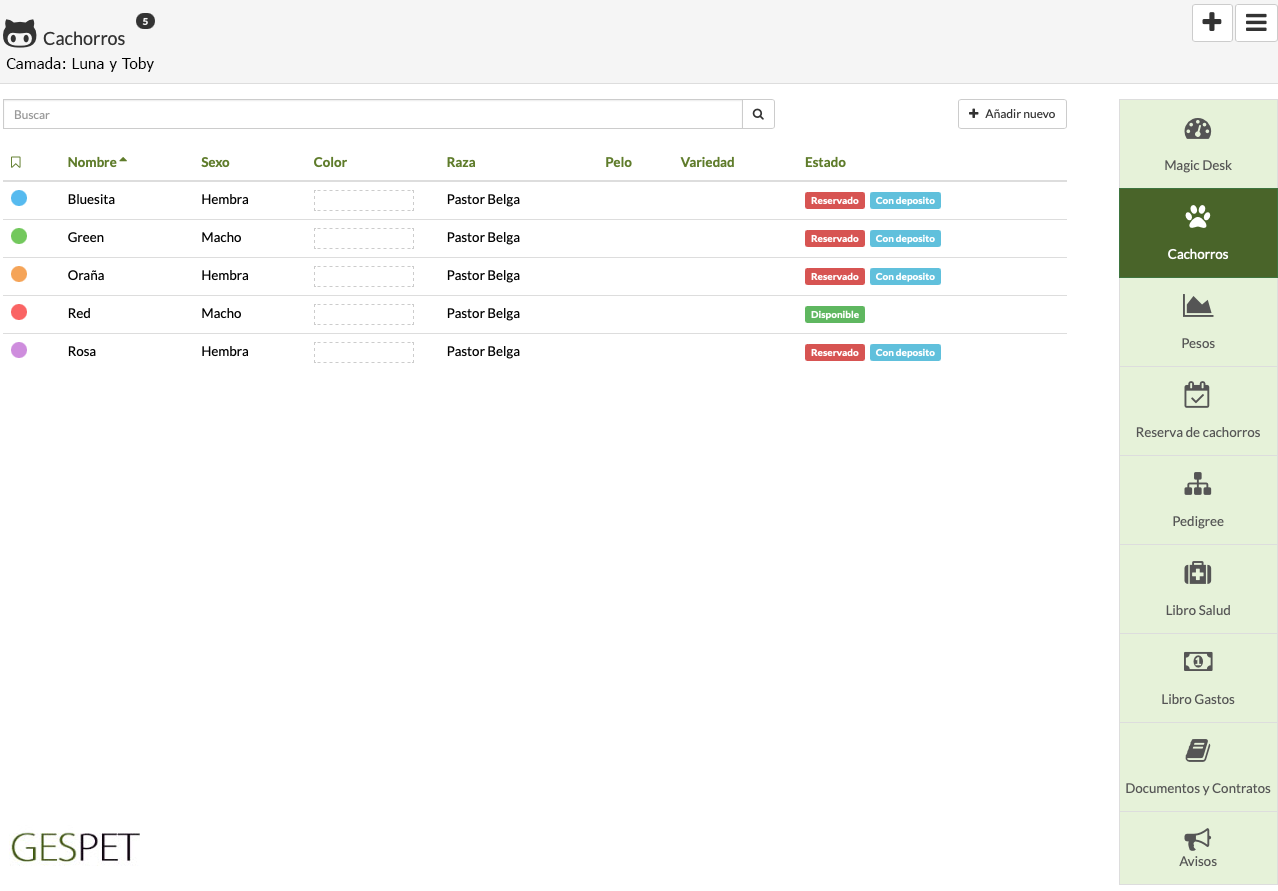Viewport: 1278px width, 891px height.
Task: Sort the list by Nombre column
Action: coord(92,162)
